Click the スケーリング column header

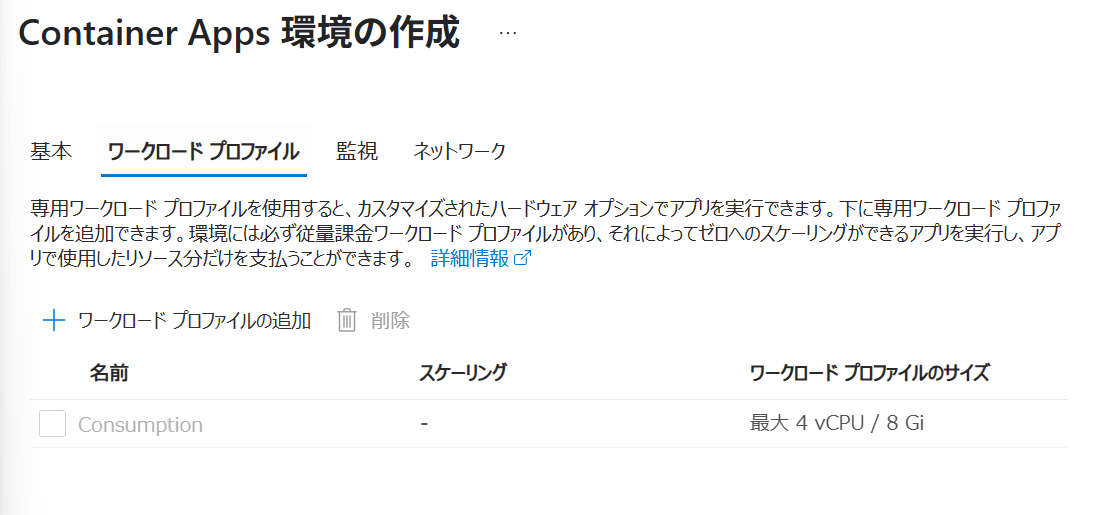point(463,373)
